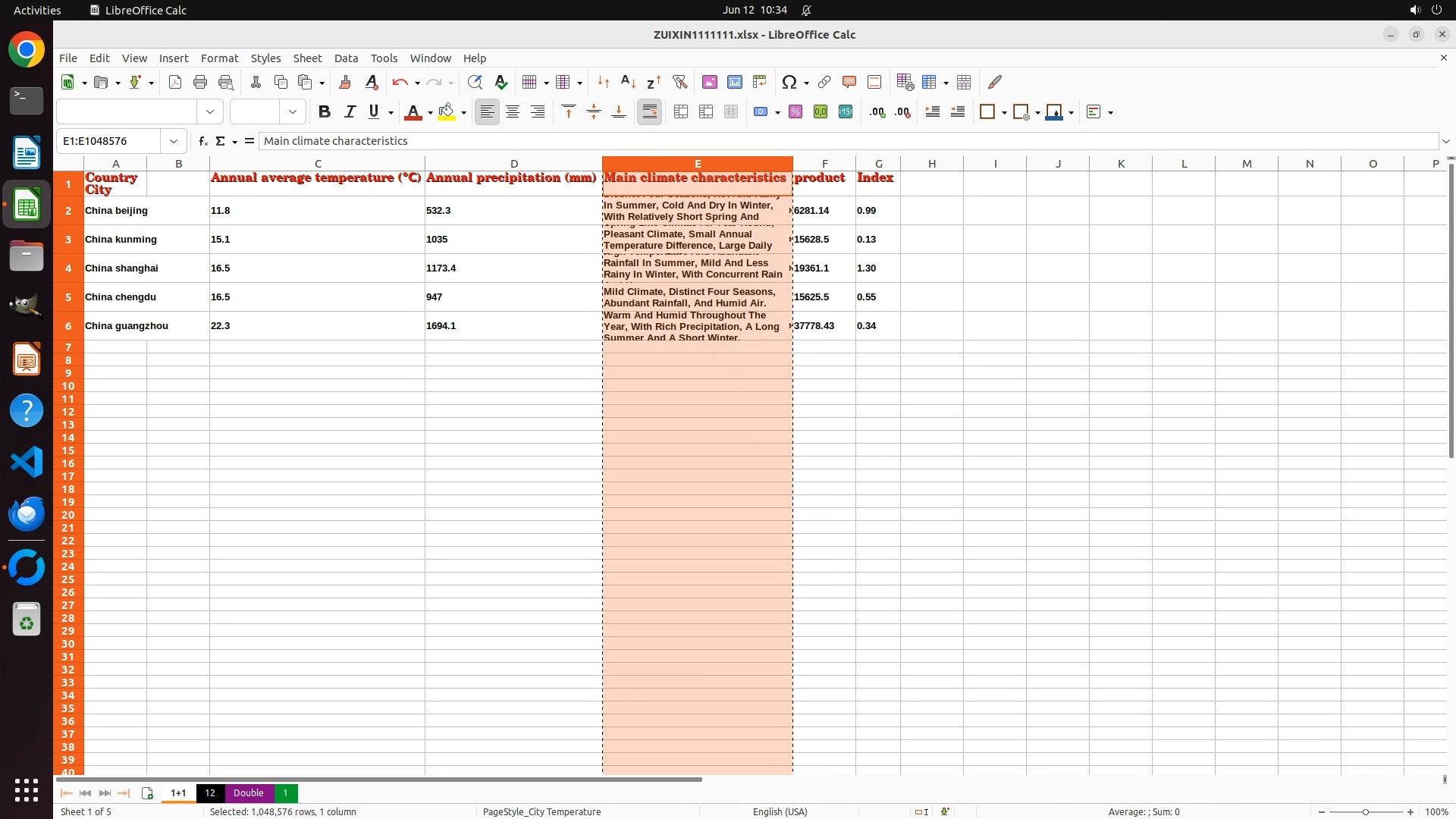Image resolution: width=1456 pixels, height=819 pixels.
Task: Expand the Font Name dropdown arrow
Action: [210, 112]
